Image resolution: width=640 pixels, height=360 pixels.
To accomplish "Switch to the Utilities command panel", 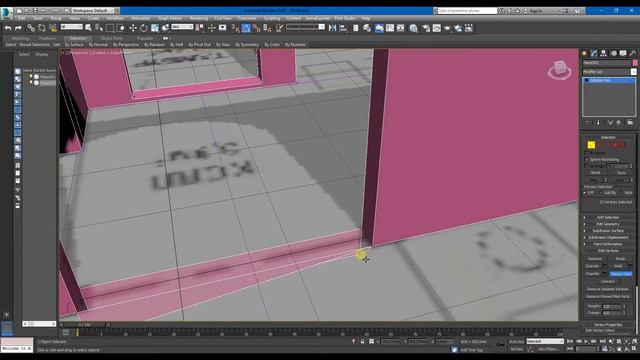I will 633,53.
